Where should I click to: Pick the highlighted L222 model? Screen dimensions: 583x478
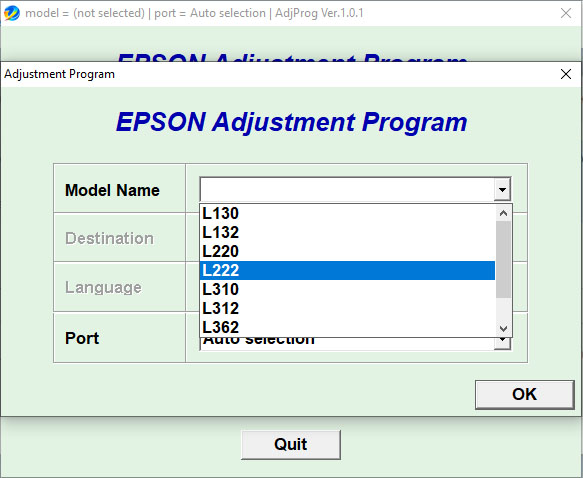[x=347, y=270]
